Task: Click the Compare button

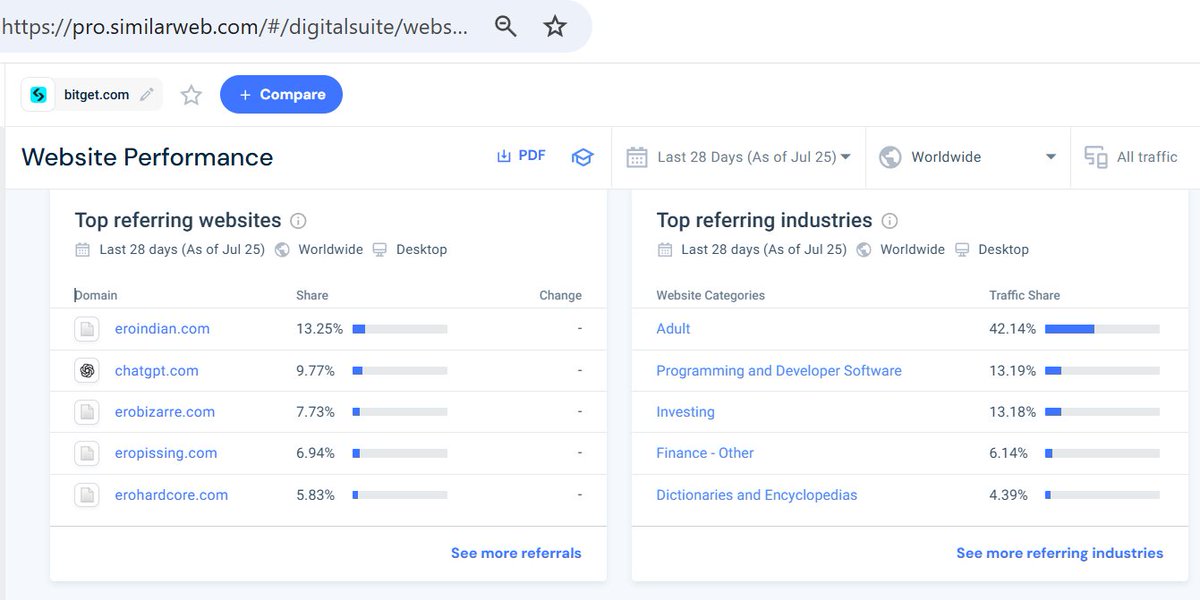Action: (281, 95)
